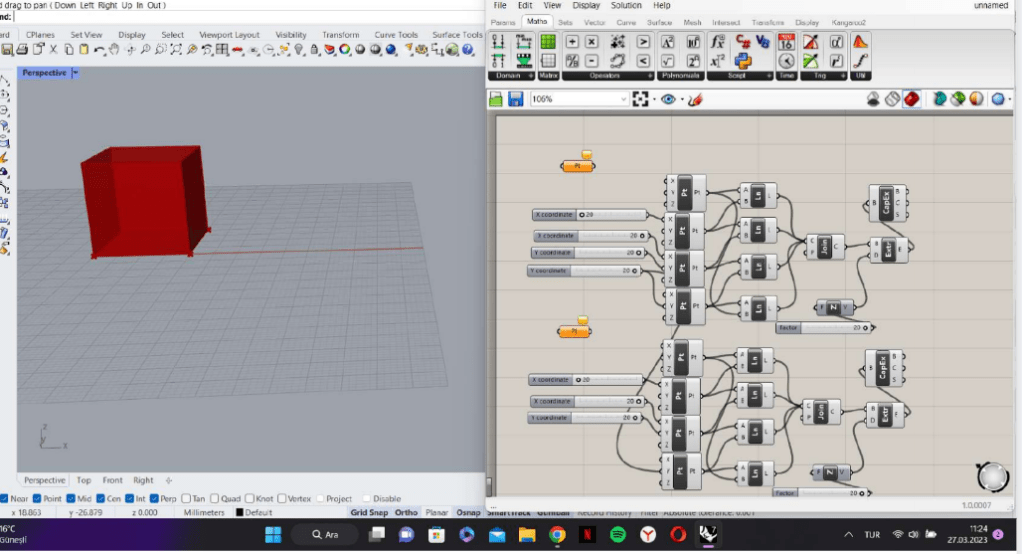Select the C# script component icon

pyautogui.click(x=744, y=41)
